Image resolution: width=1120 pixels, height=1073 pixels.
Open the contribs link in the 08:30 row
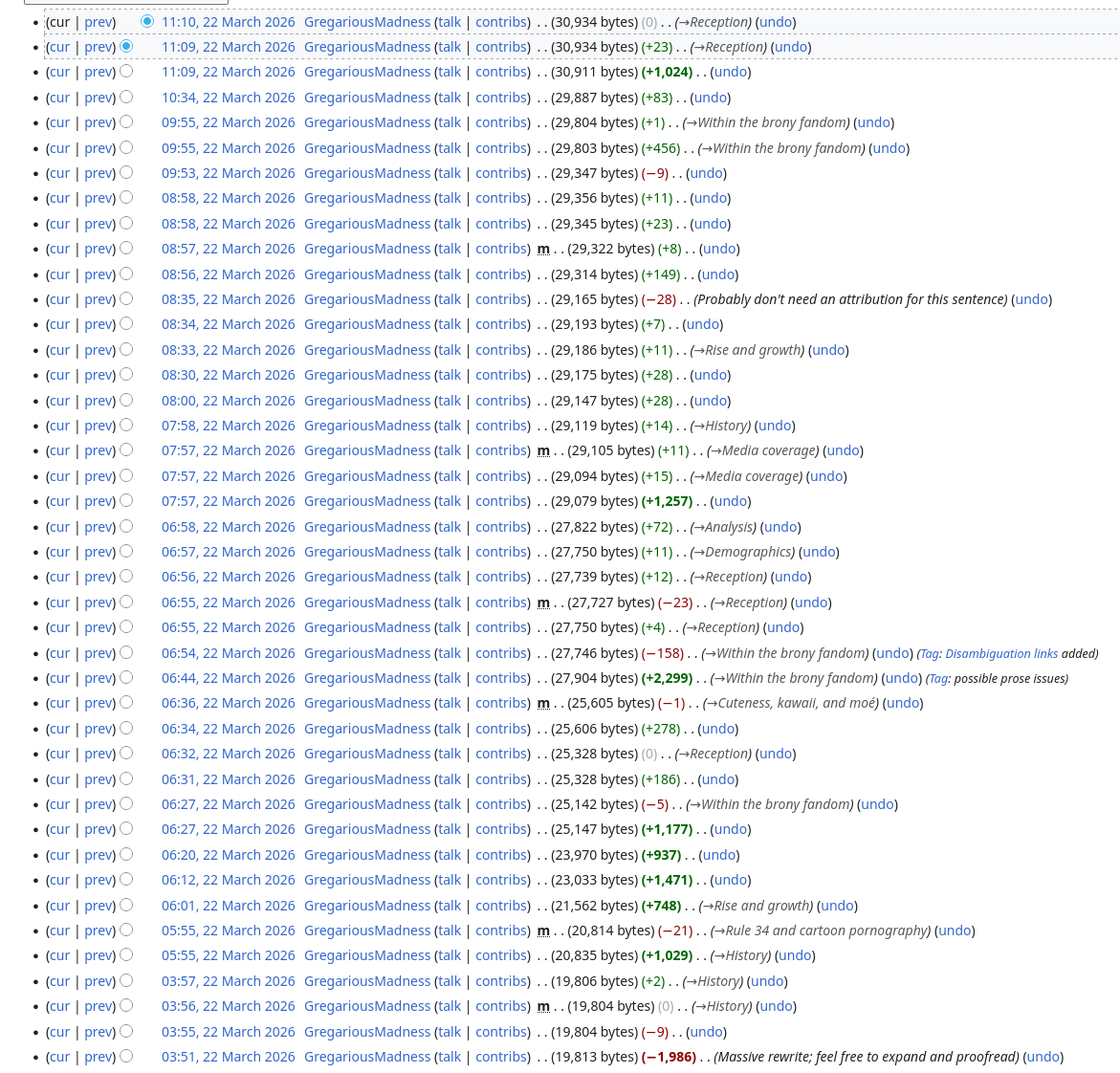[x=501, y=375]
